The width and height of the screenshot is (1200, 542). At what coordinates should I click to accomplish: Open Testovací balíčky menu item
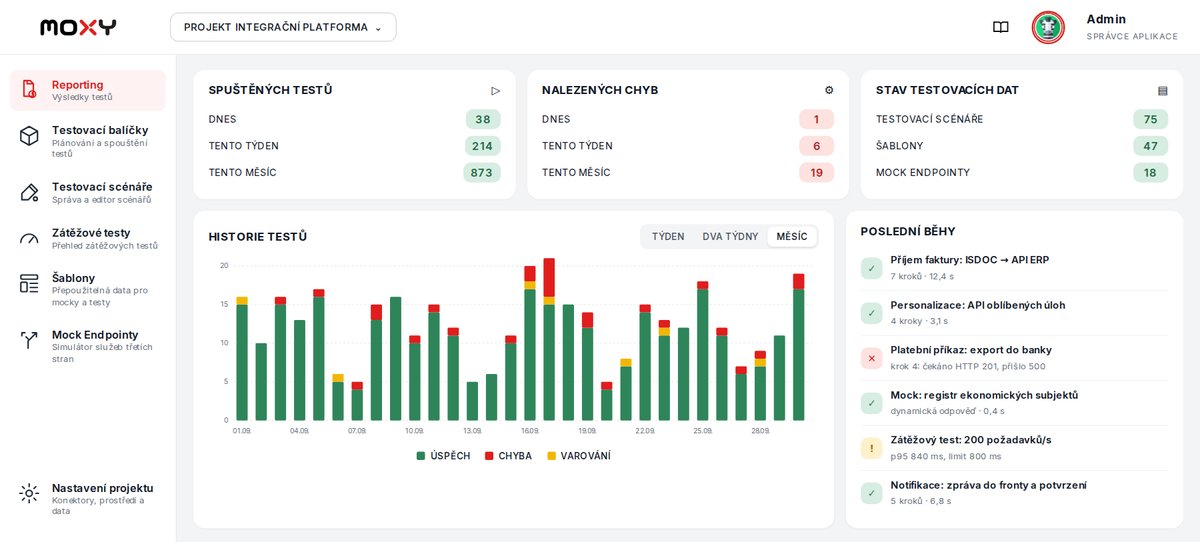click(88, 141)
